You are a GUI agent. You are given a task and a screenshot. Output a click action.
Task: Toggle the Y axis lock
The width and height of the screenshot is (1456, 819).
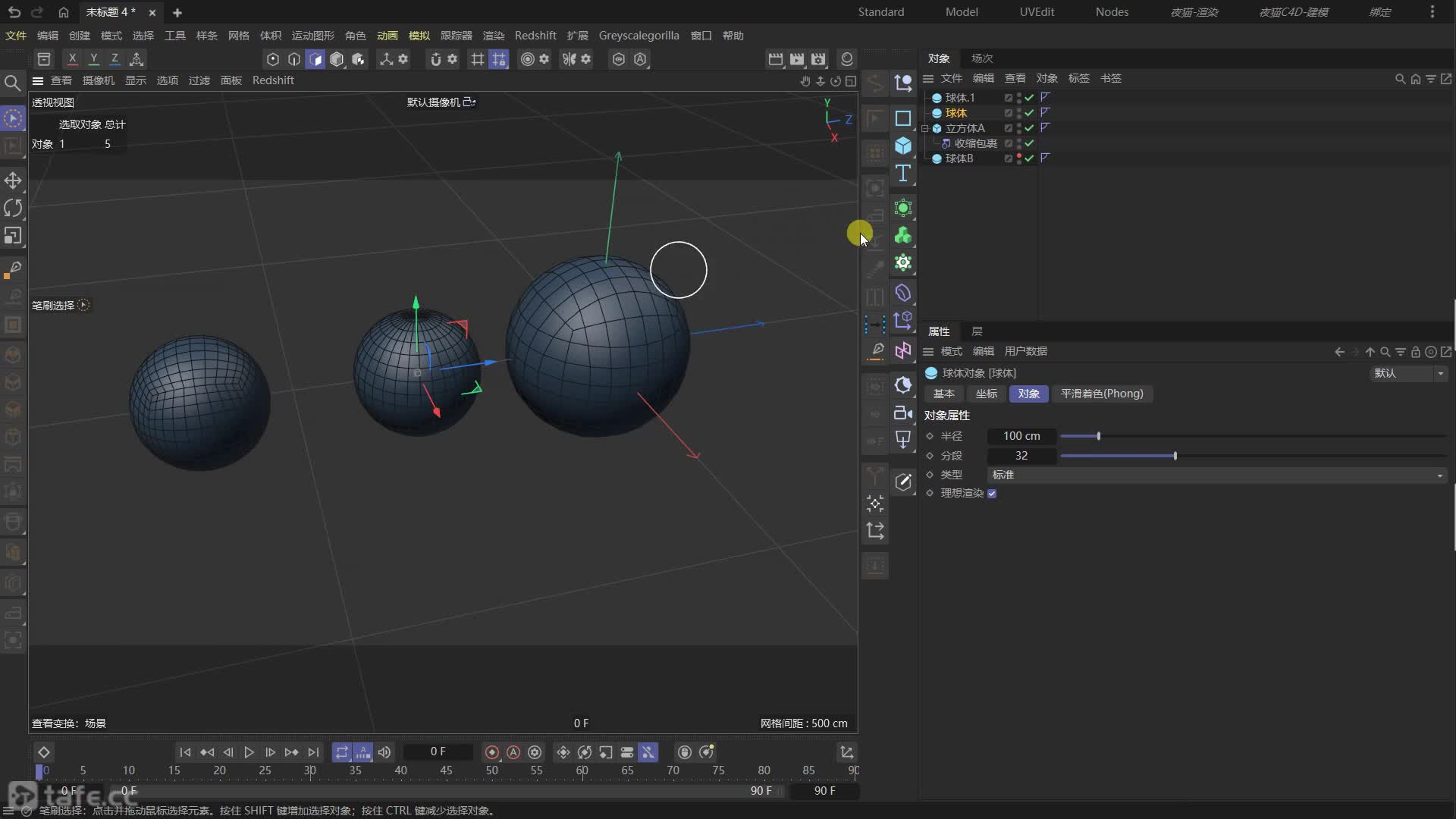[93, 59]
